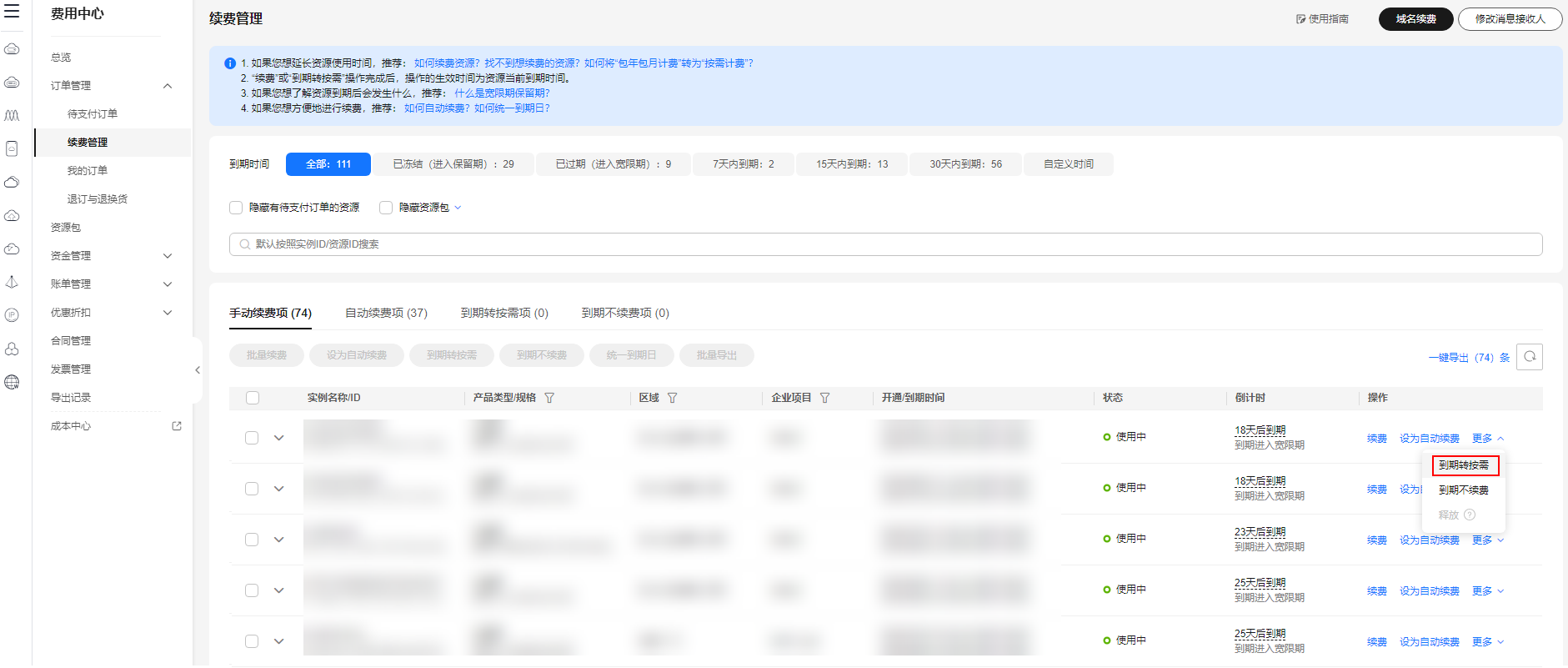Viewport: 1568px width, 668px height.
Task: Tick the 隐藏资源包 checkbox
Action: (386, 208)
